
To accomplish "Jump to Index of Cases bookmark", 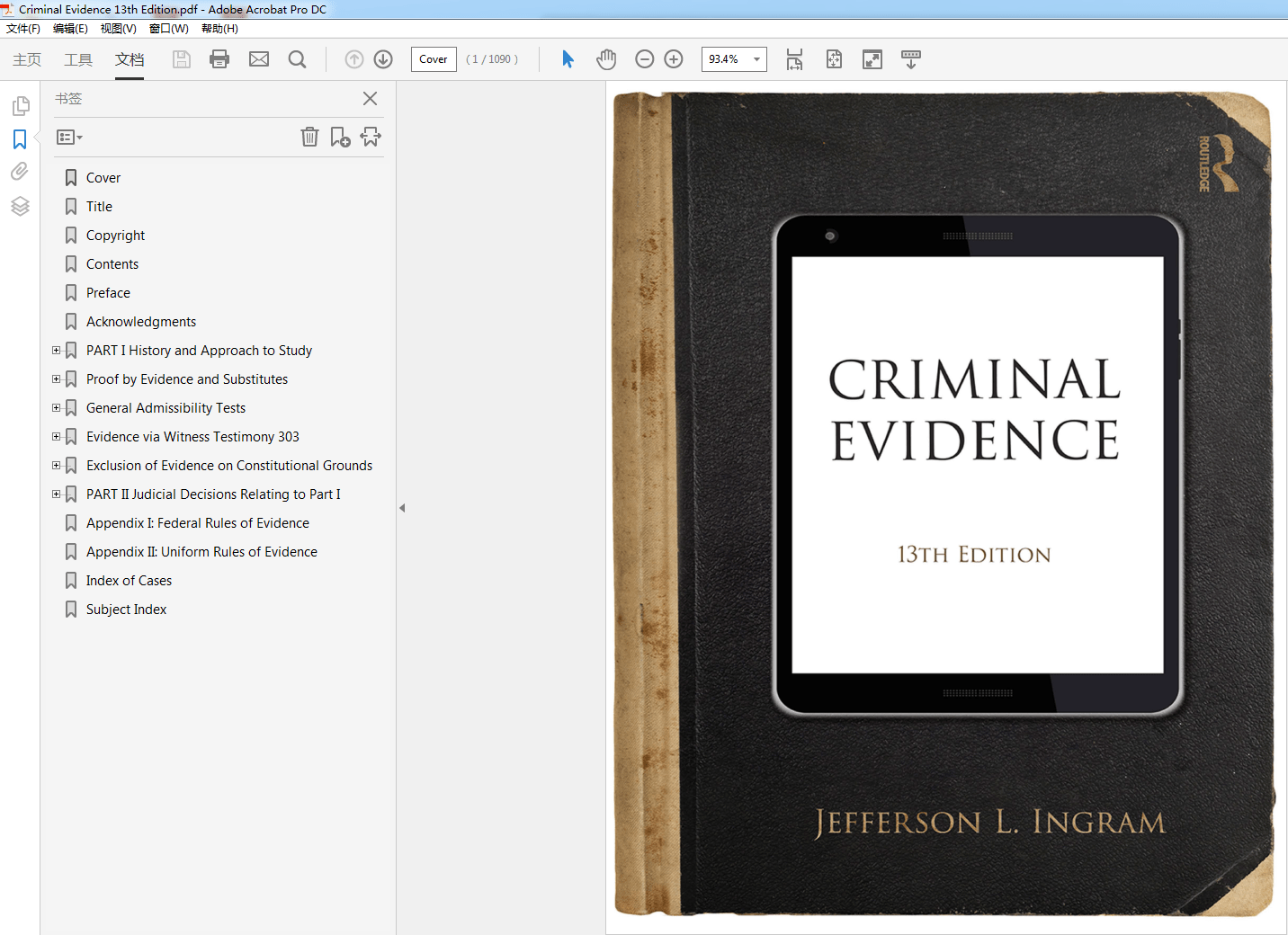I will click(129, 581).
